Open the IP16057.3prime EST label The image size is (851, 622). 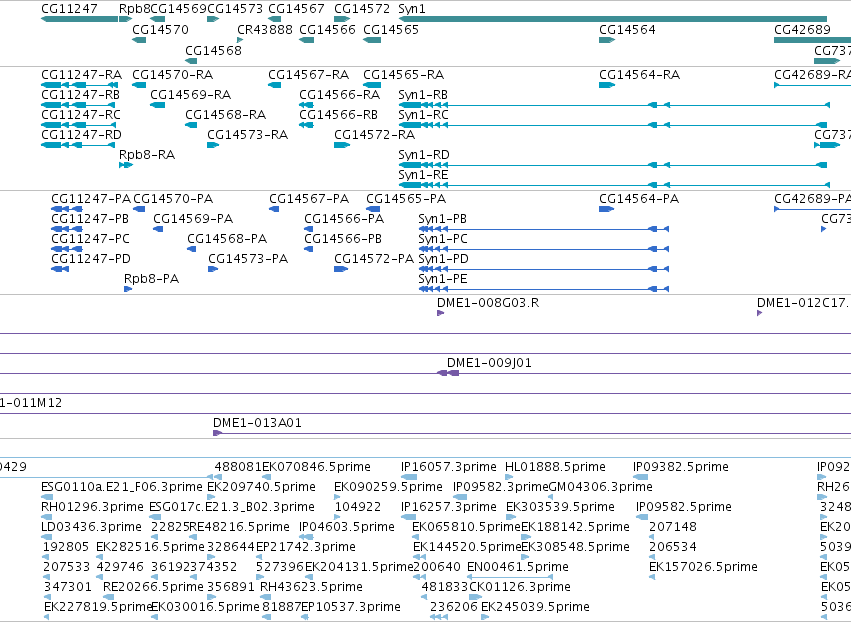(449, 467)
